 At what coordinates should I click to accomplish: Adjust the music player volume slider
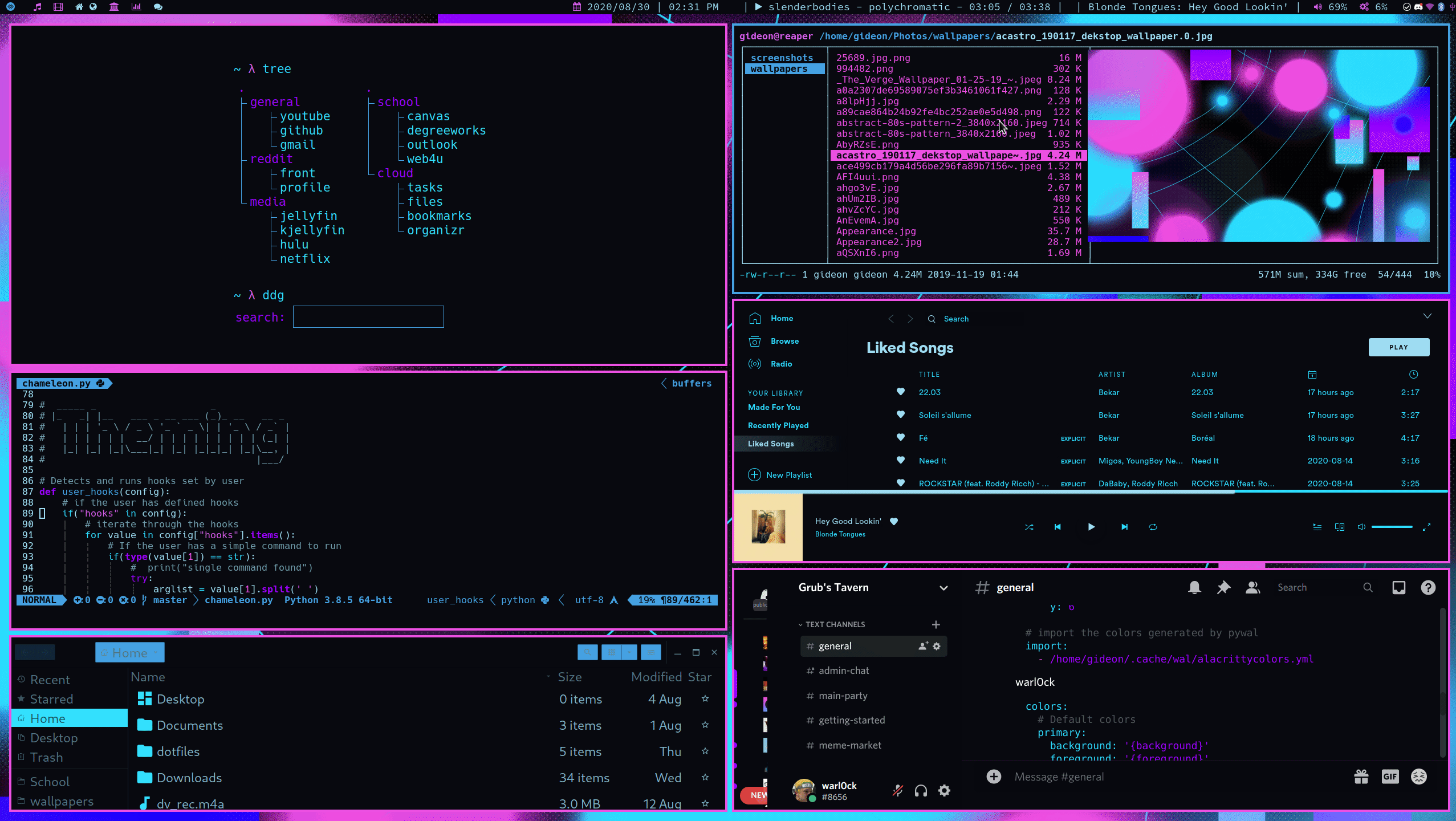(x=1392, y=527)
